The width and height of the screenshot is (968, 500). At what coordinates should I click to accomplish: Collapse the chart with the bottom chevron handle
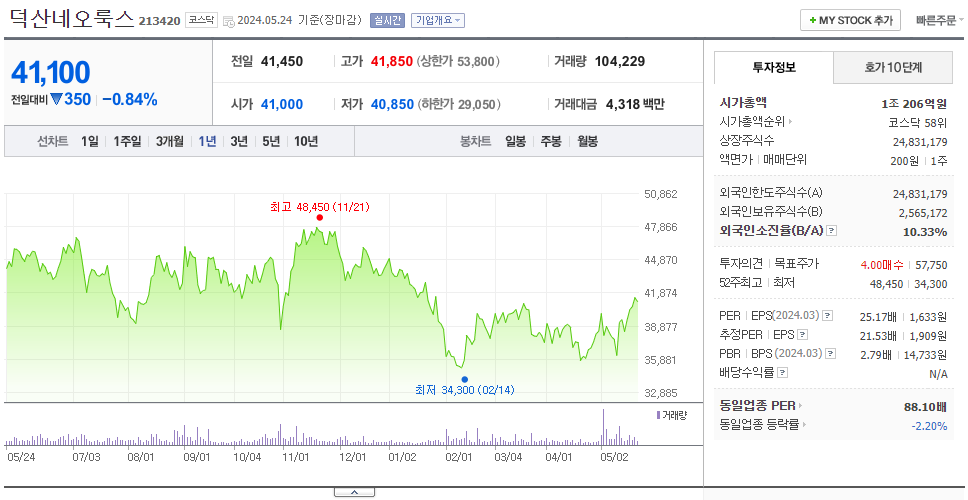pyautogui.click(x=354, y=492)
